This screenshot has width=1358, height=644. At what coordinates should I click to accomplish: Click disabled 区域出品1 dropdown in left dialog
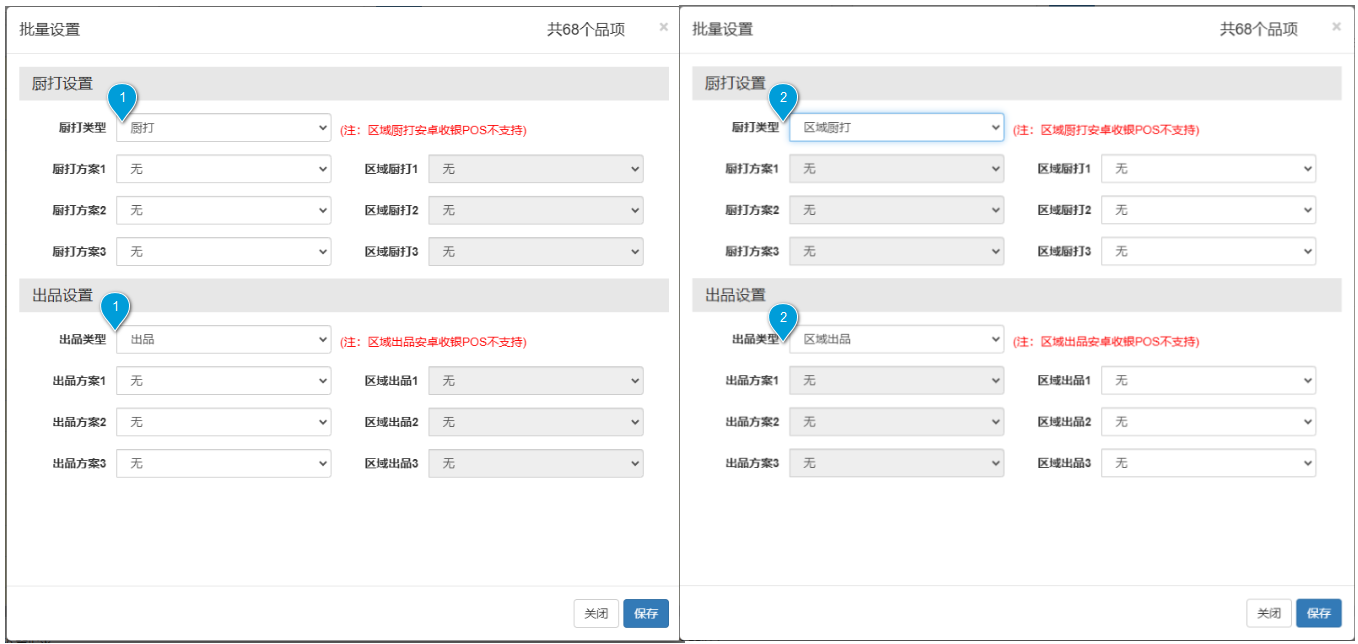pos(536,381)
